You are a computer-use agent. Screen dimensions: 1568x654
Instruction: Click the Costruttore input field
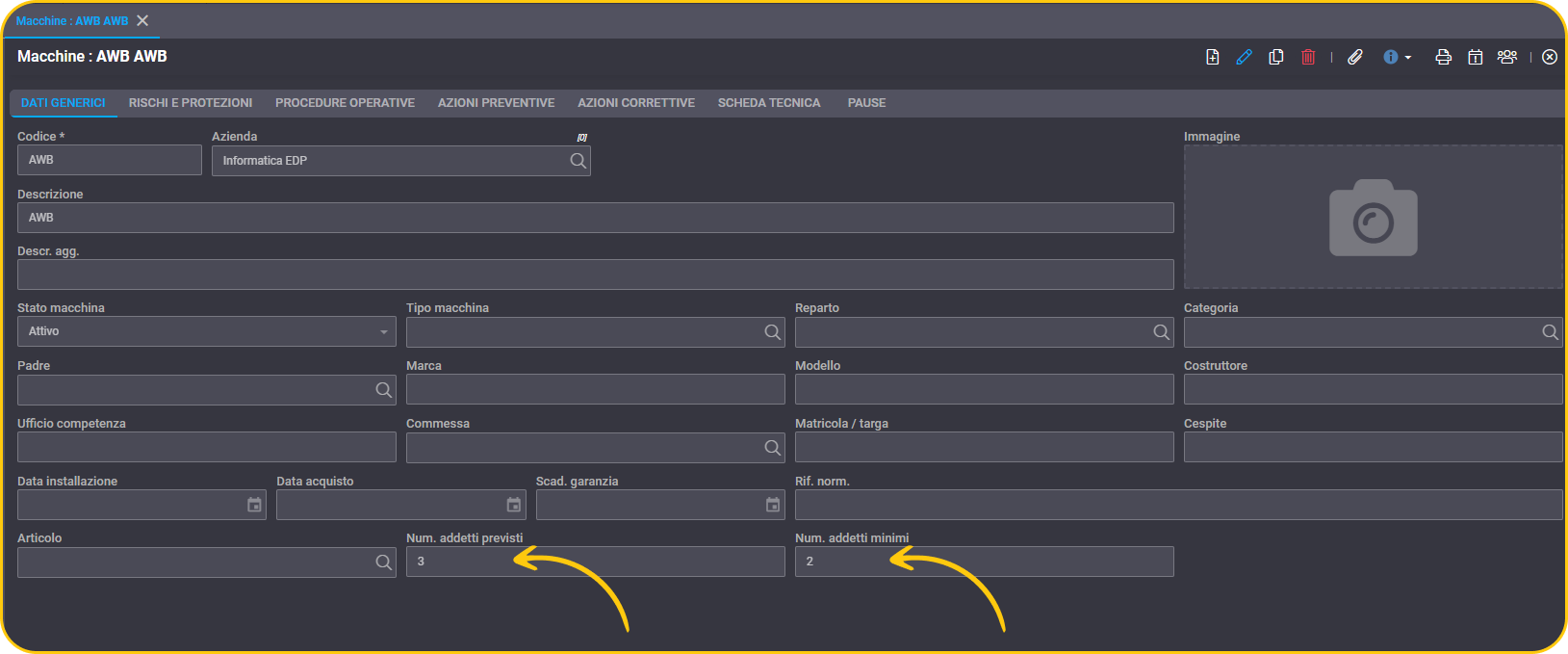point(1374,389)
